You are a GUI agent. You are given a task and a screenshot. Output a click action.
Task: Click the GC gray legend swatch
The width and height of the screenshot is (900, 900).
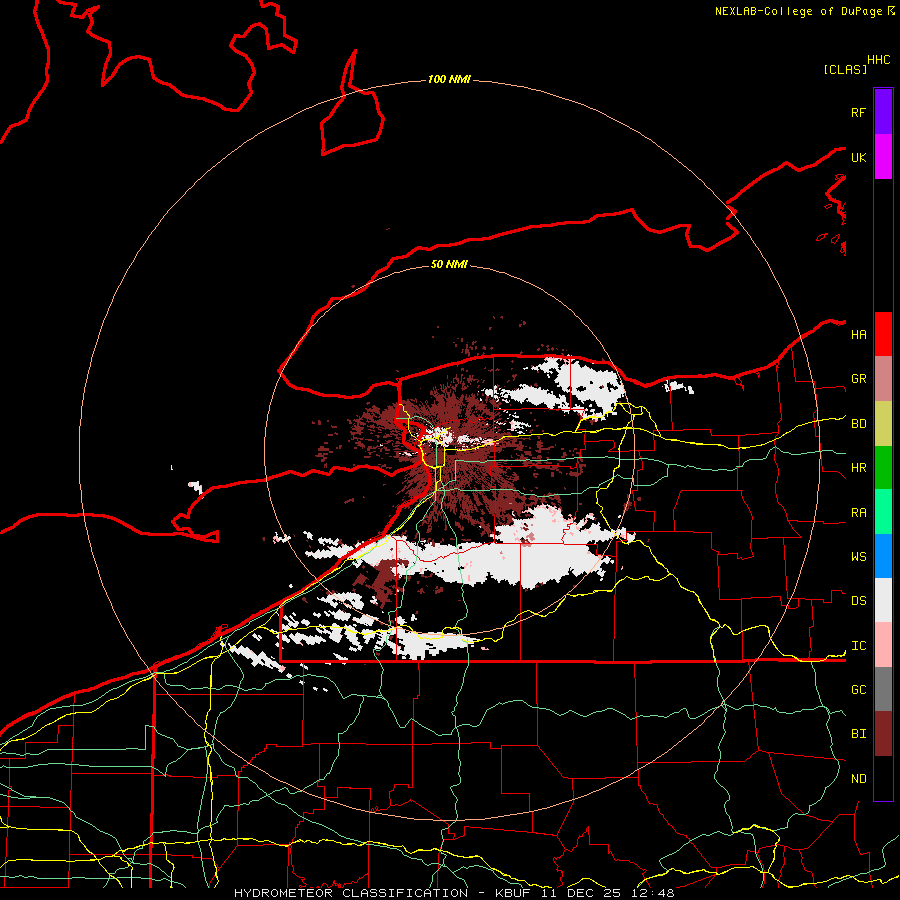click(x=883, y=689)
